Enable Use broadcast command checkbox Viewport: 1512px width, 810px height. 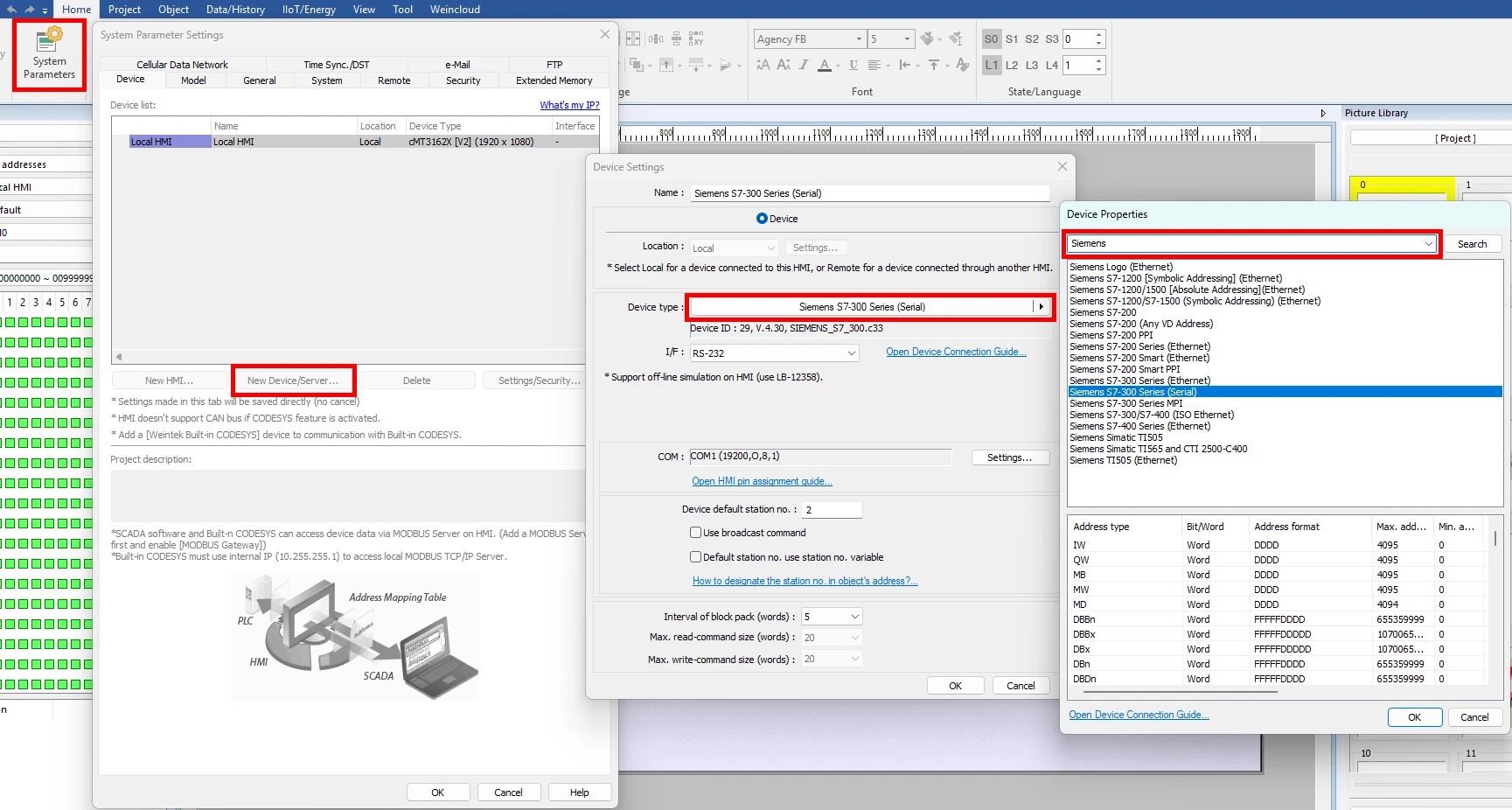pos(696,533)
